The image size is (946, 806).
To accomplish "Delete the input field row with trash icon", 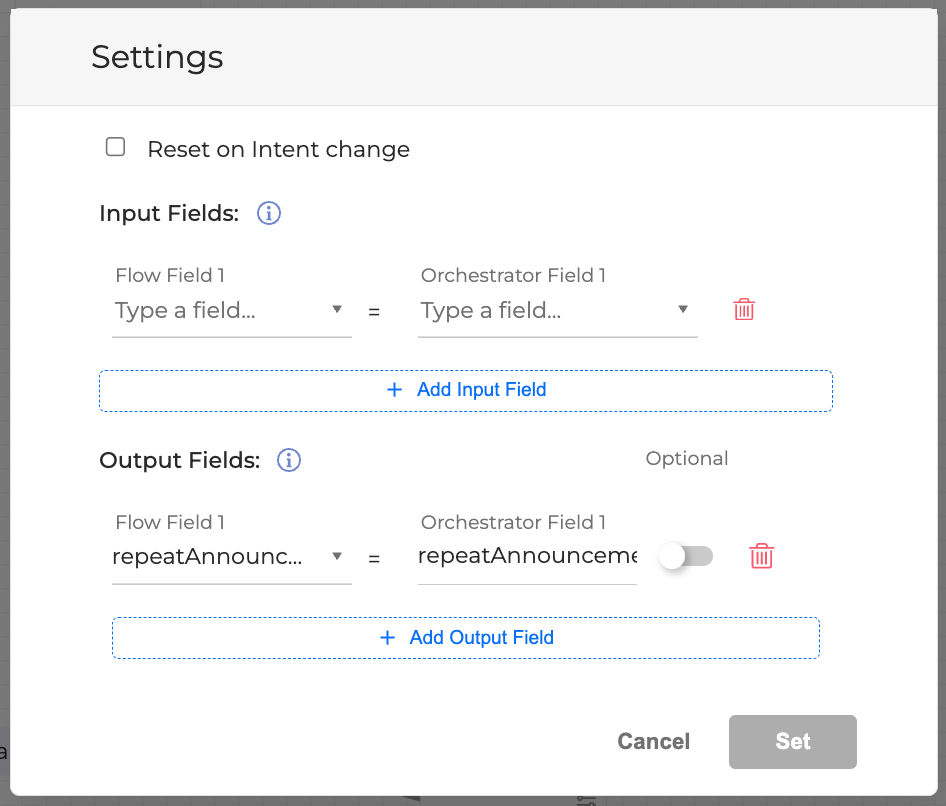I will 744,309.
